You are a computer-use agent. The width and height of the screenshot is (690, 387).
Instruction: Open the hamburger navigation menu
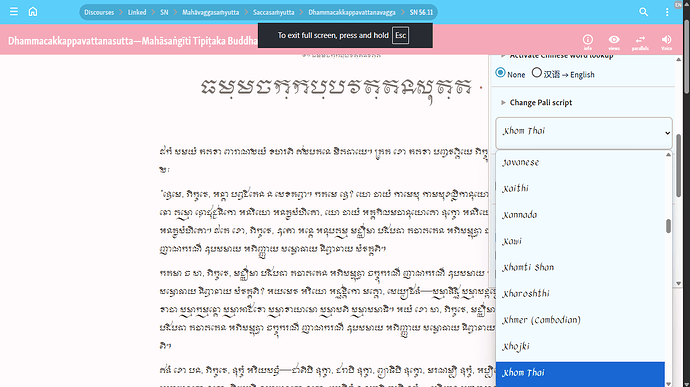coord(14,11)
